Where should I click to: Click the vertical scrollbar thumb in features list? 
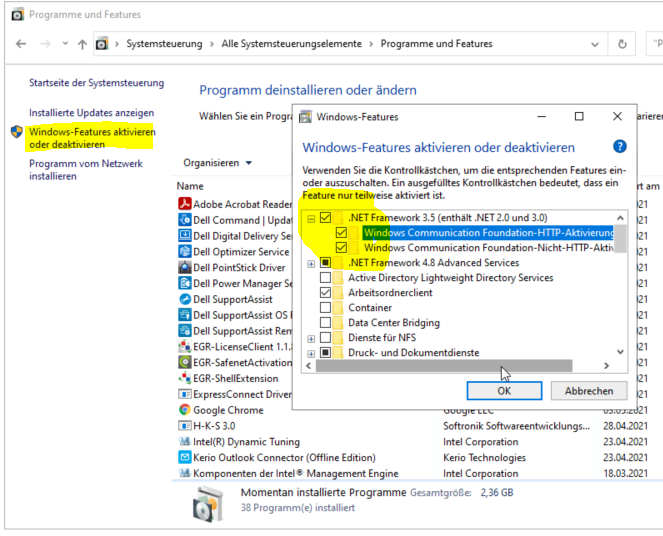point(620,239)
